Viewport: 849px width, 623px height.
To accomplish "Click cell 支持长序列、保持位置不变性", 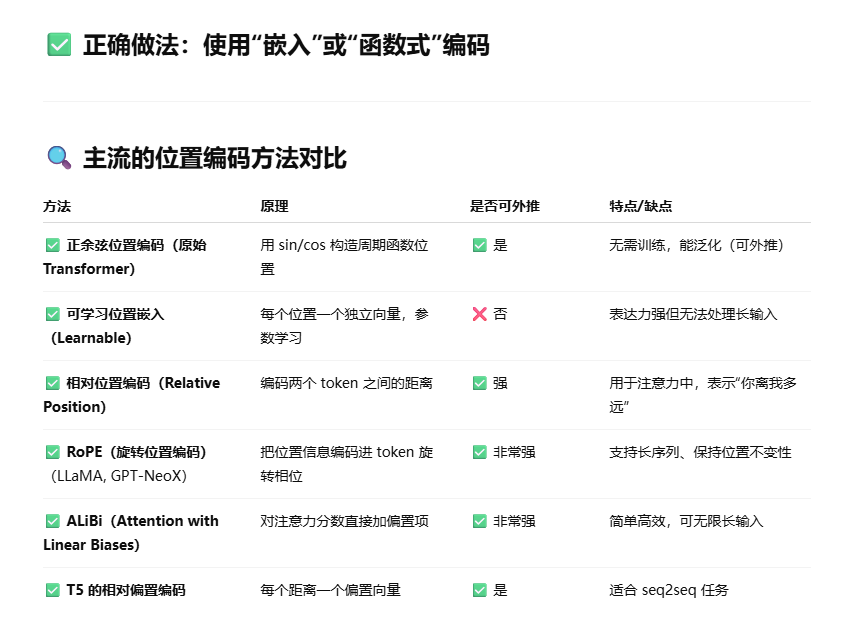I will [x=700, y=452].
